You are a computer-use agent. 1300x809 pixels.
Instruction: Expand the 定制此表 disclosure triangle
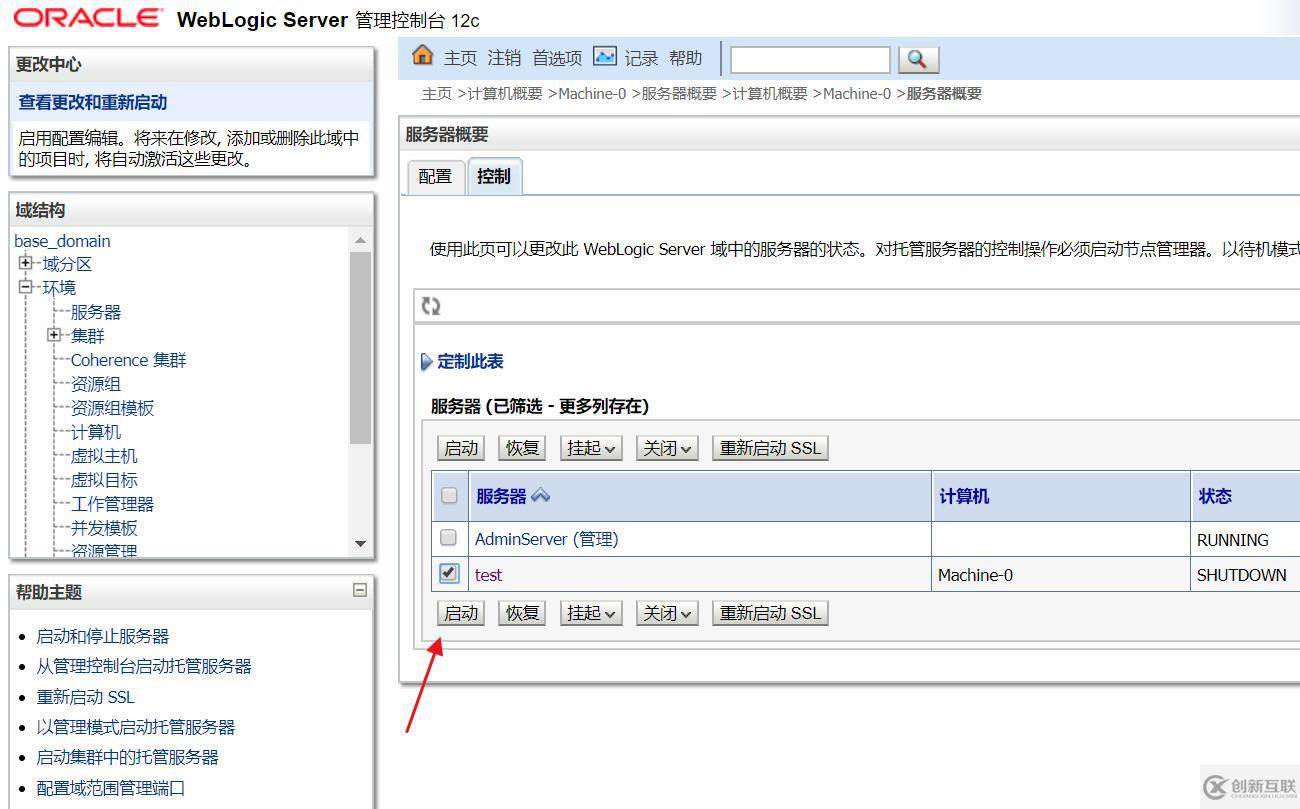tap(427, 362)
